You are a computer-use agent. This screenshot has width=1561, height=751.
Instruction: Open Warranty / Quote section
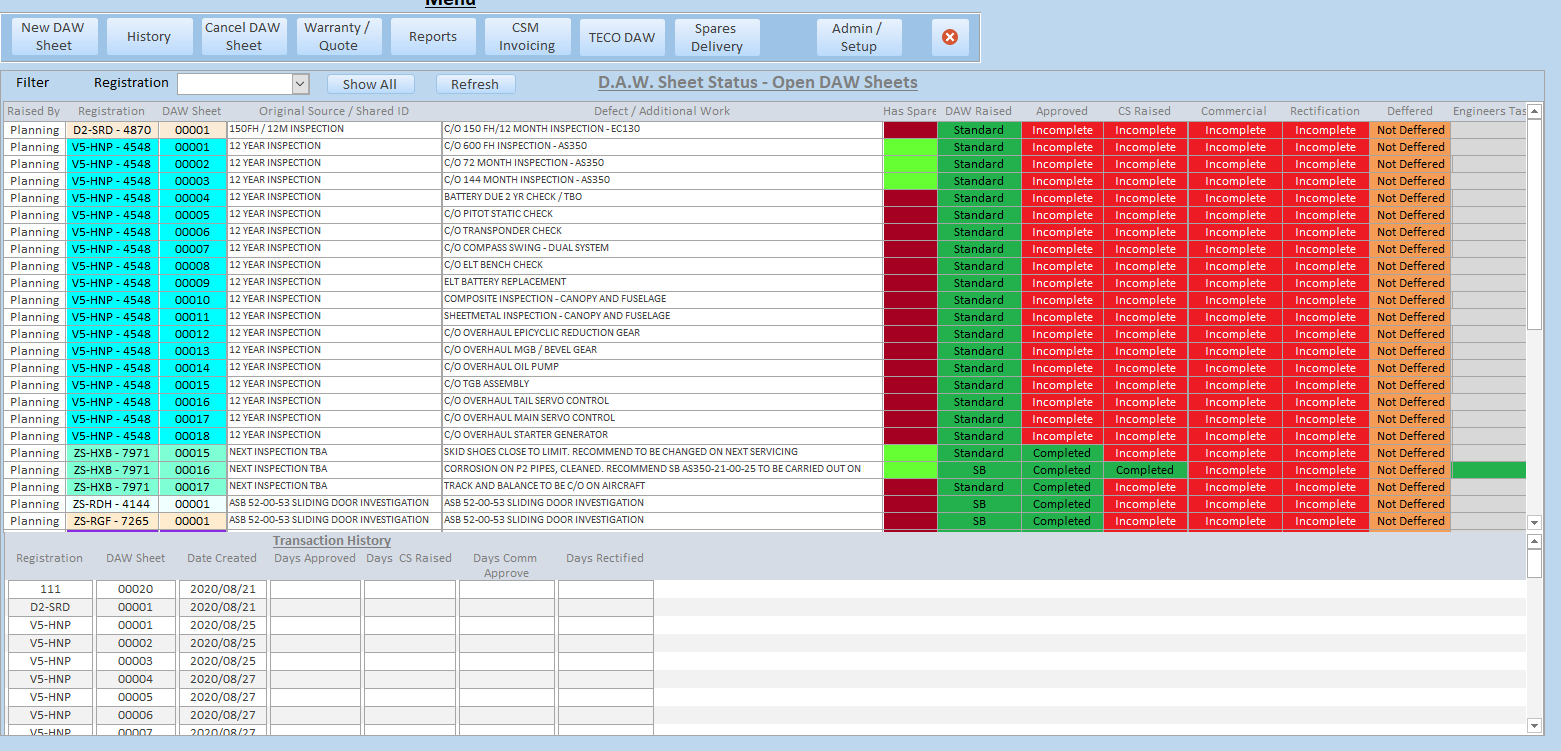coord(338,37)
